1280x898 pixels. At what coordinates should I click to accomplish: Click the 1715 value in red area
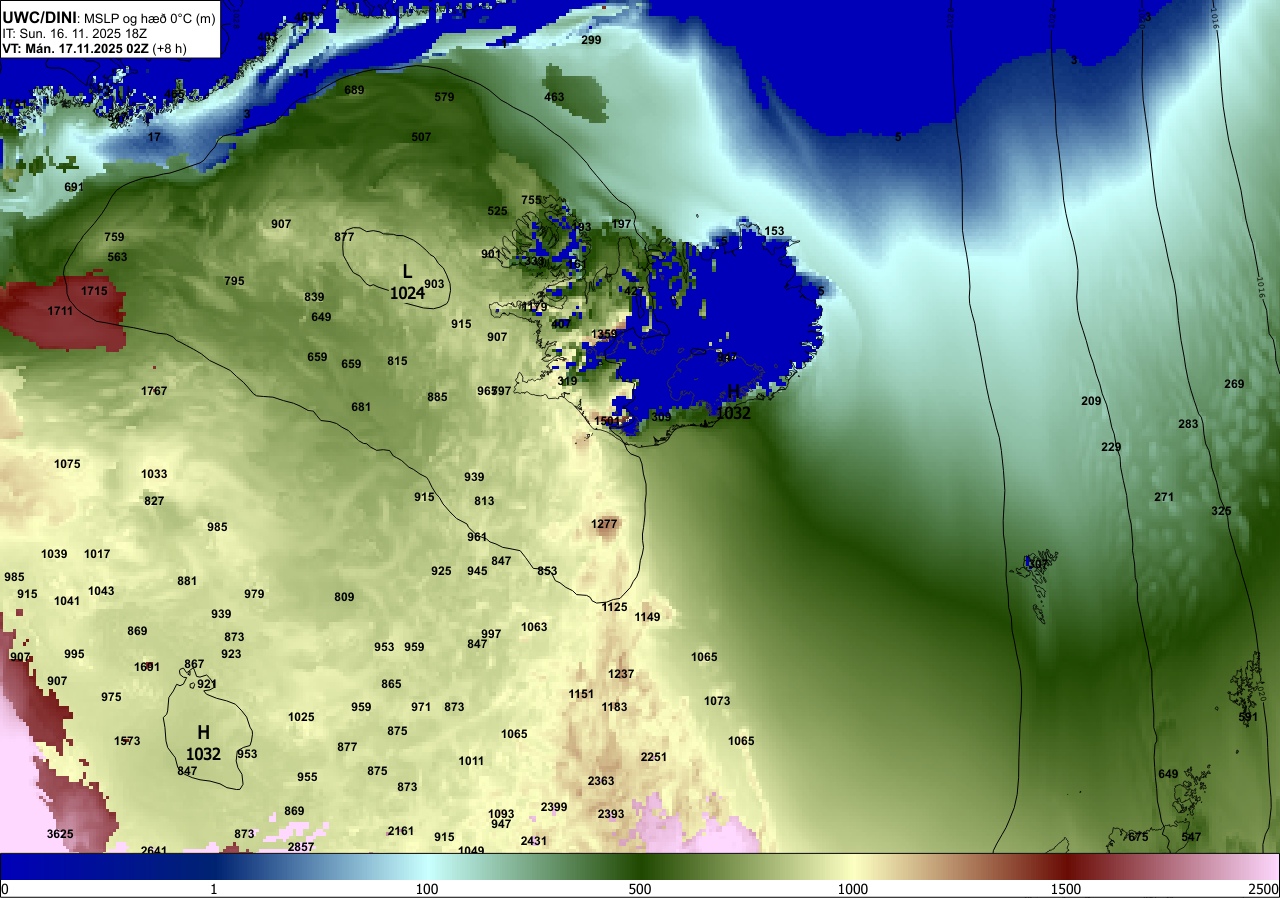click(x=94, y=291)
